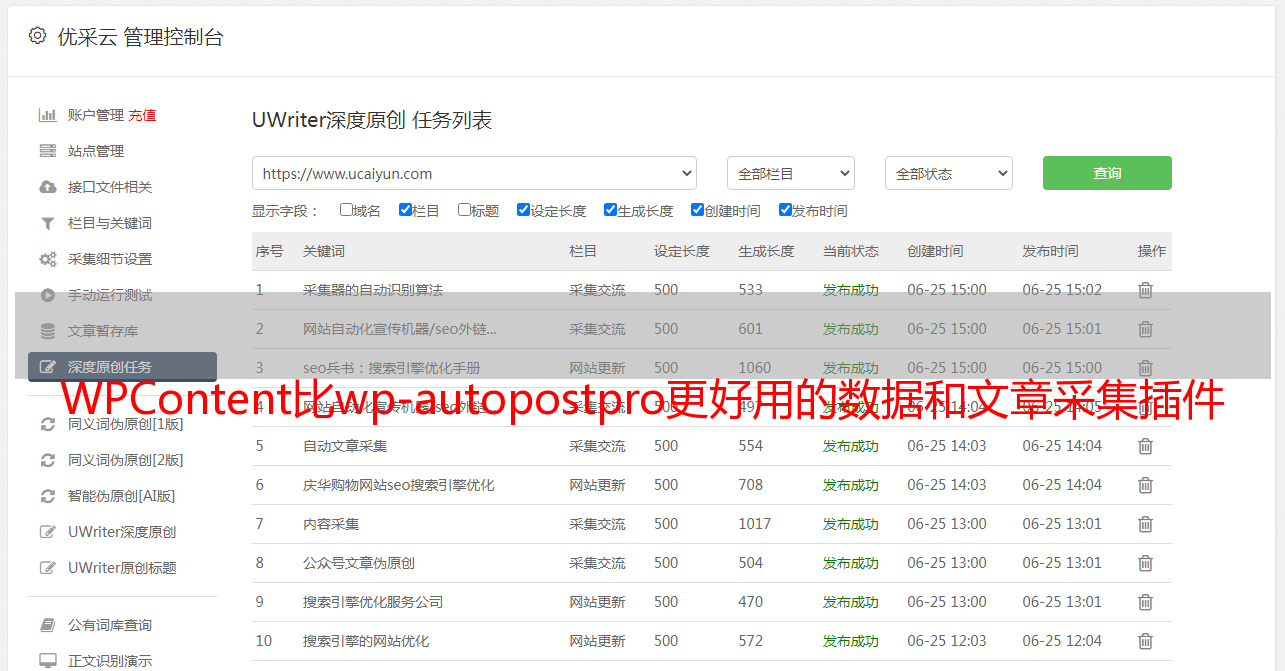1285x671 pixels.
Task: Open 采集细节设置 menu item
Action: tap(110, 259)
